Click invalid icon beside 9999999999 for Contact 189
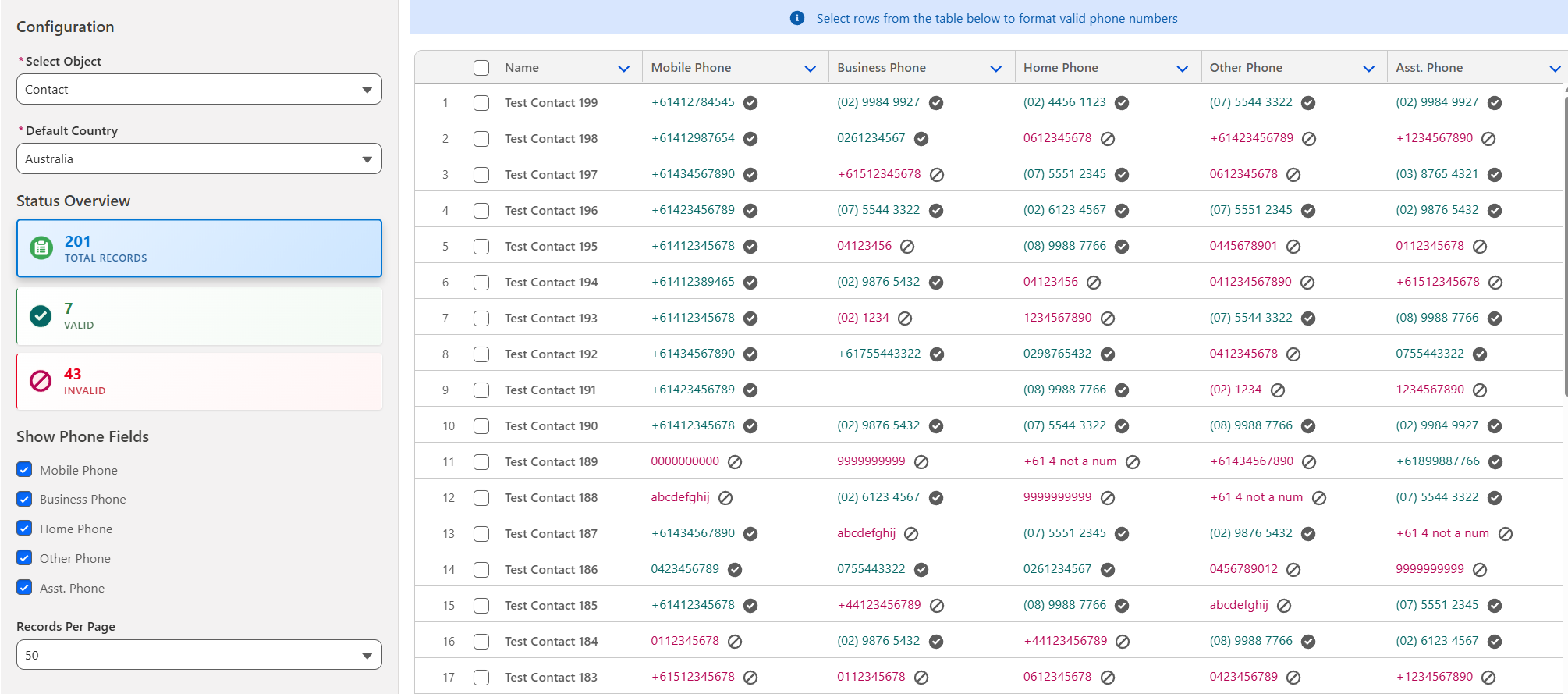Screen dimensions: 1568x694 coord(921,462)
